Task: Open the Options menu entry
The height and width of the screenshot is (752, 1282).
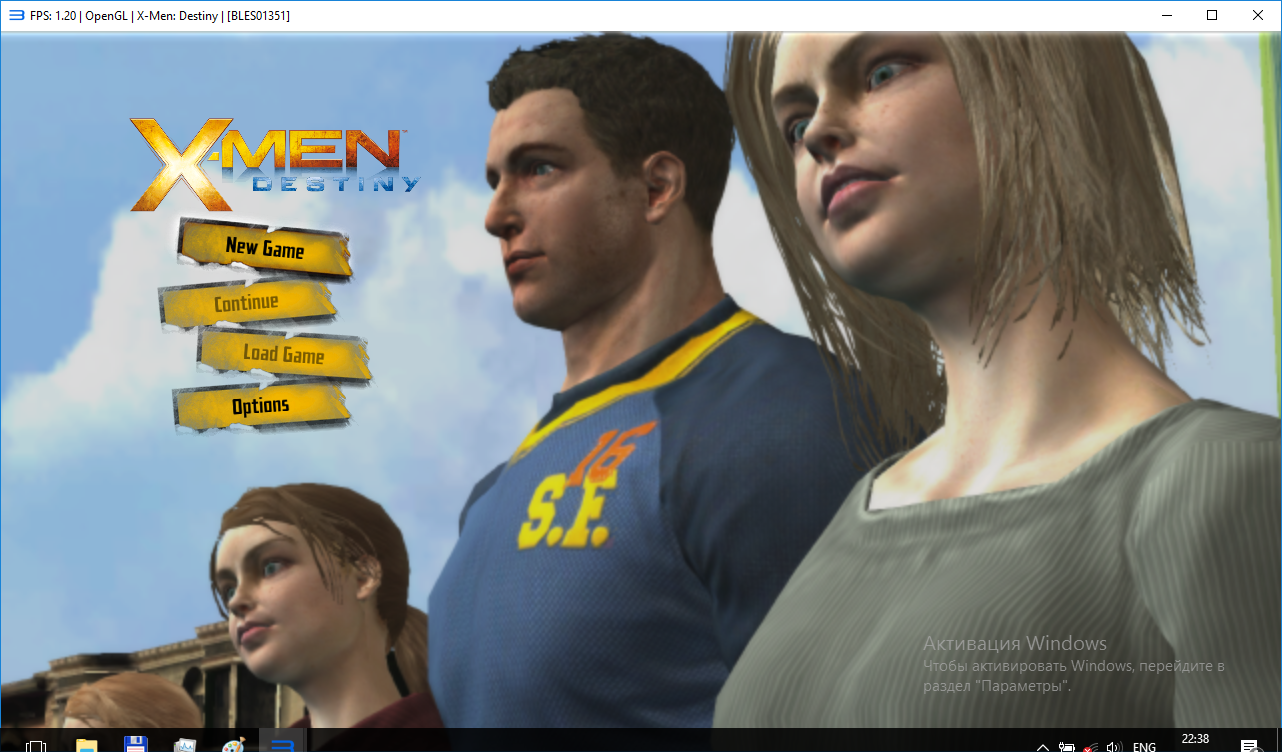Action: [261, 405]
